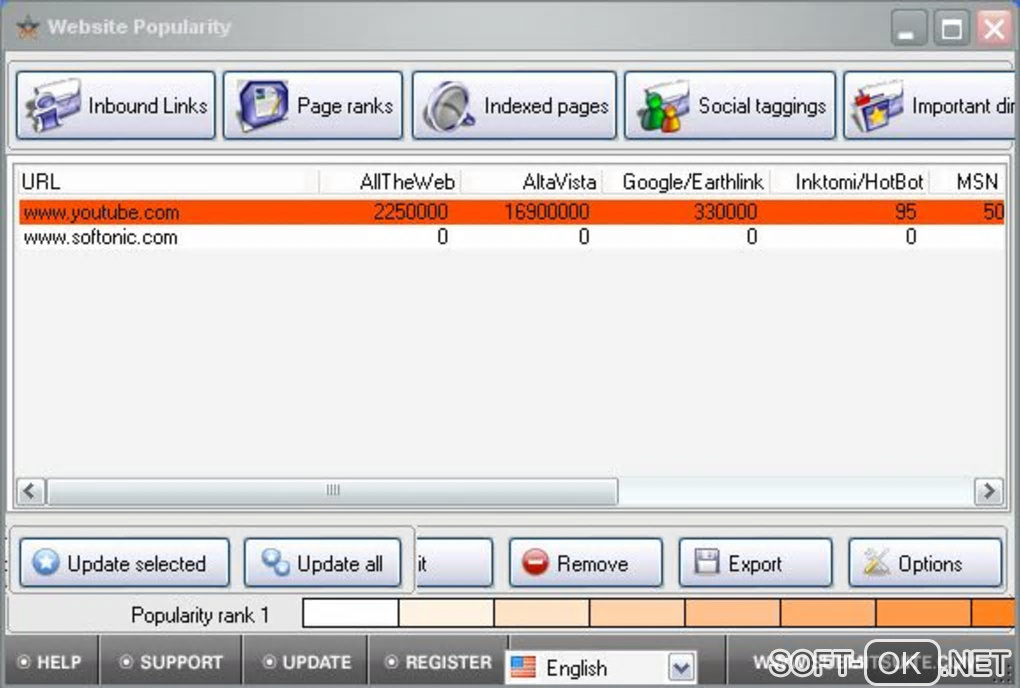This screenshot has width=1020, height=688.
Task: Click the Website Popularity star title icon
Action: [x=28, y=27]
